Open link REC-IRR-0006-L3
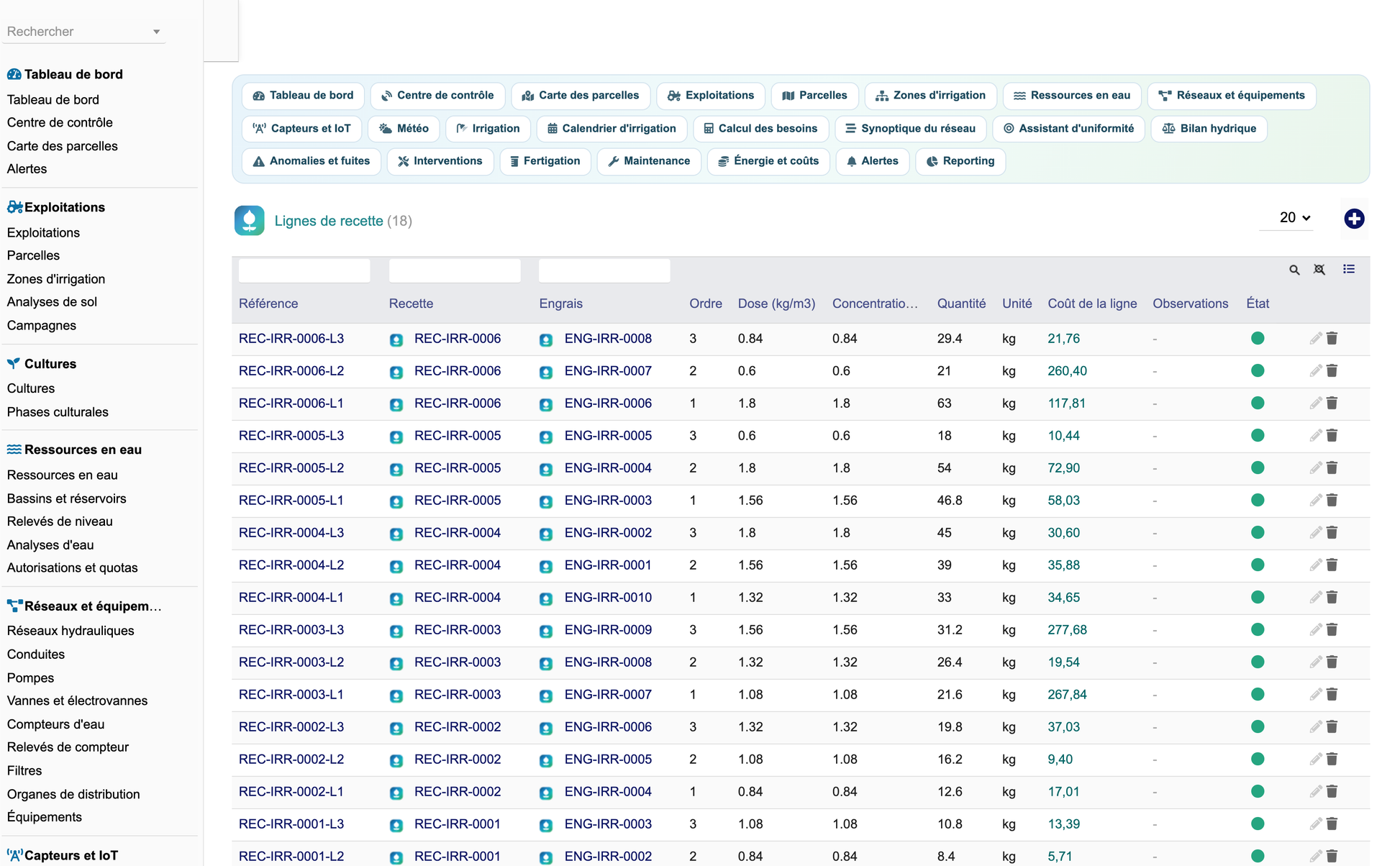Image resolution: width=1400 pixels, height=866 pixels. pos(291,338)
